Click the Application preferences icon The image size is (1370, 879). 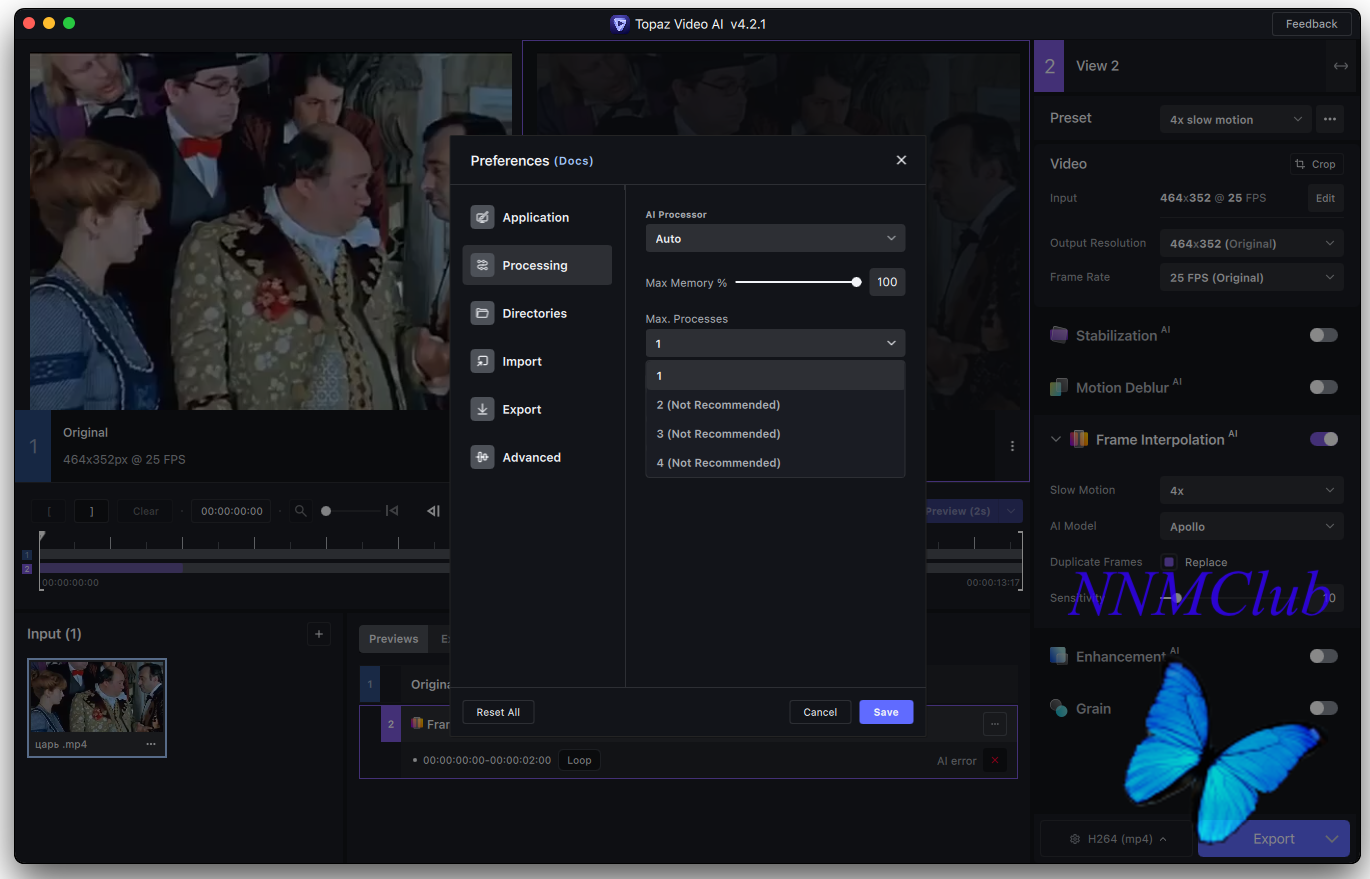pos(482,217)
